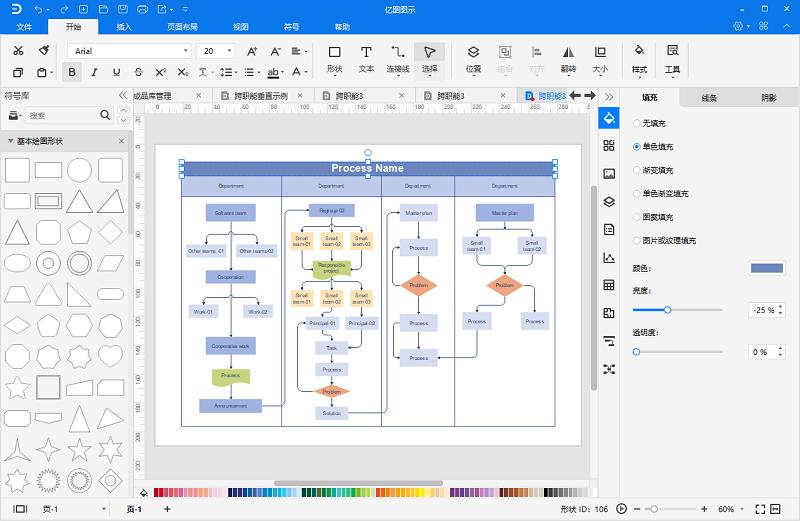800x521 pixels.
Task: Click the 样式 (Style) button
Action: [640, 58]
